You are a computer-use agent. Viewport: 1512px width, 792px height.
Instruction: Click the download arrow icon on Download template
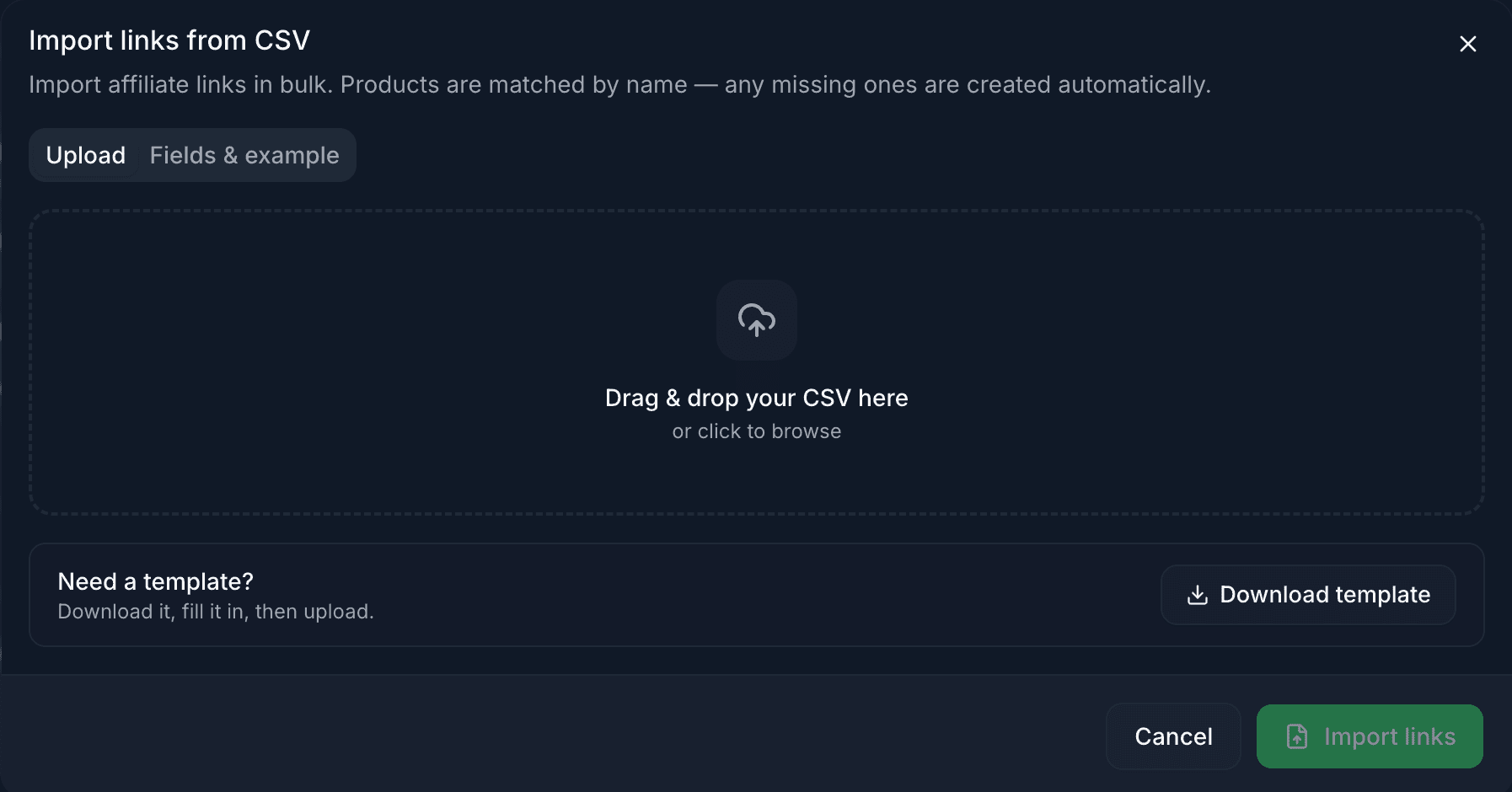pos(1198,594)
